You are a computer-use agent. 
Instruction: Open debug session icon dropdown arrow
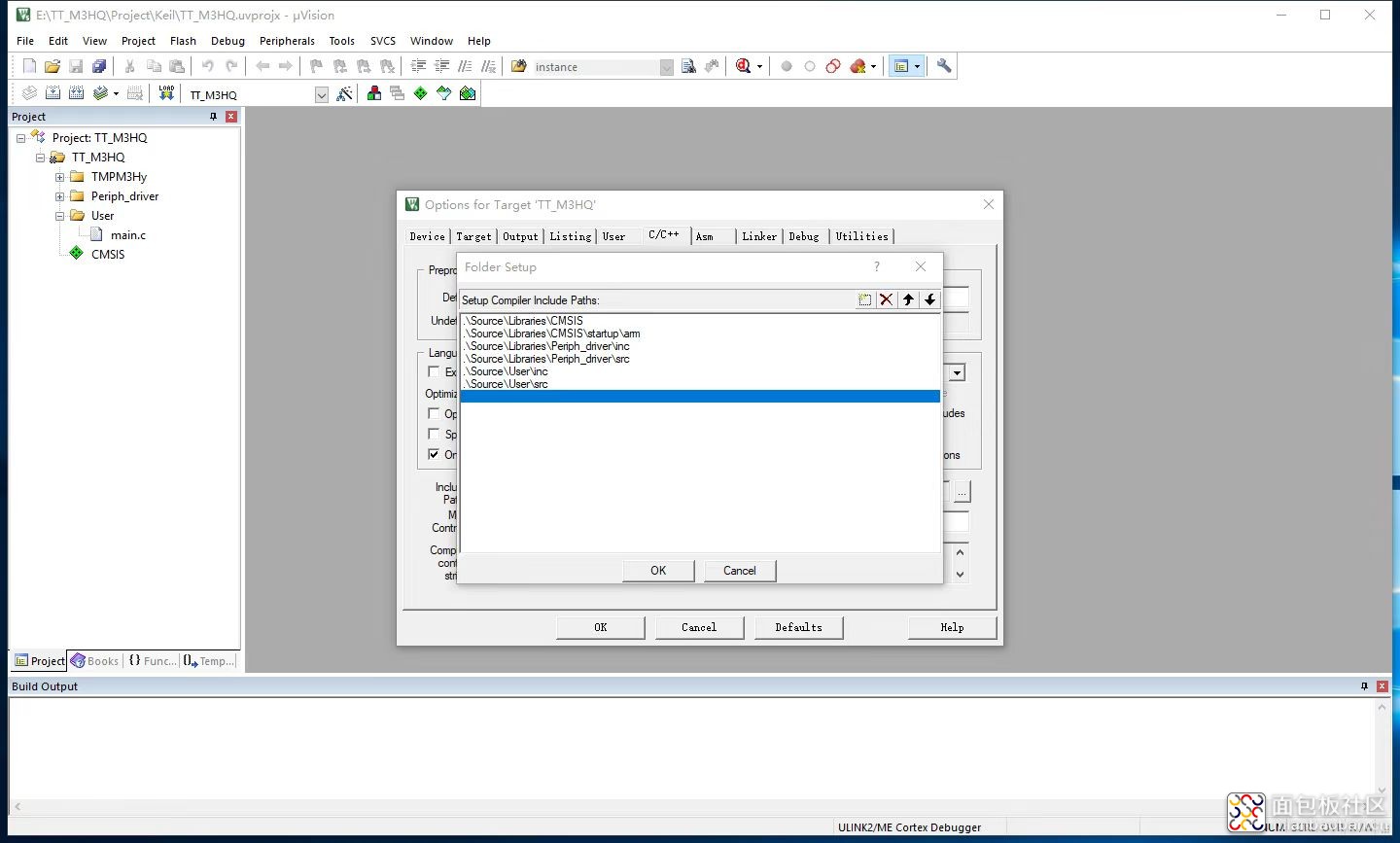tap(759, 67)
